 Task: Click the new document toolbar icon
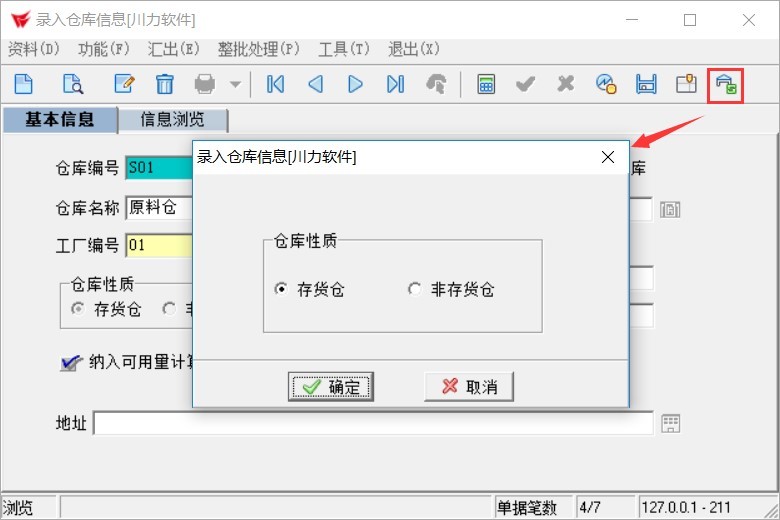tap(22, 84)
